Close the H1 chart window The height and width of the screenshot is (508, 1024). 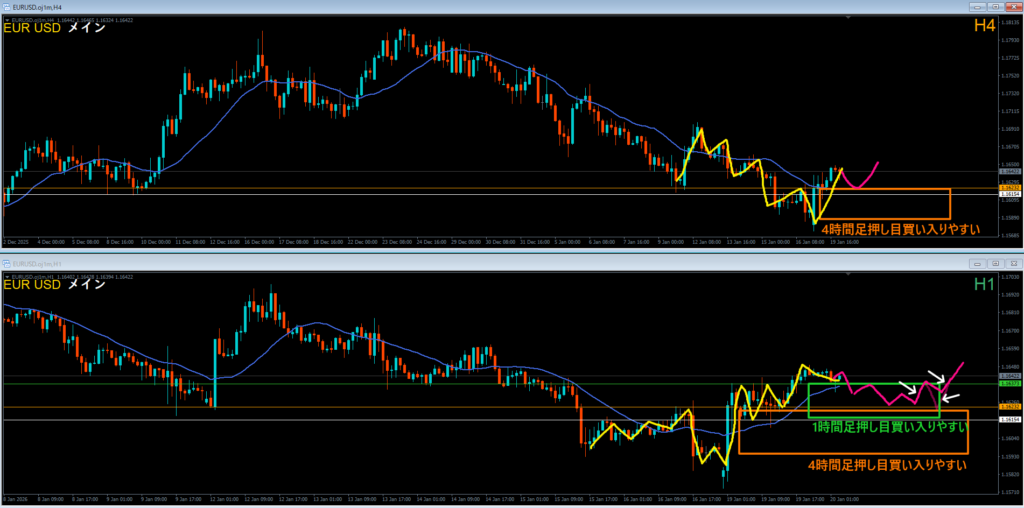[1012, 262]
